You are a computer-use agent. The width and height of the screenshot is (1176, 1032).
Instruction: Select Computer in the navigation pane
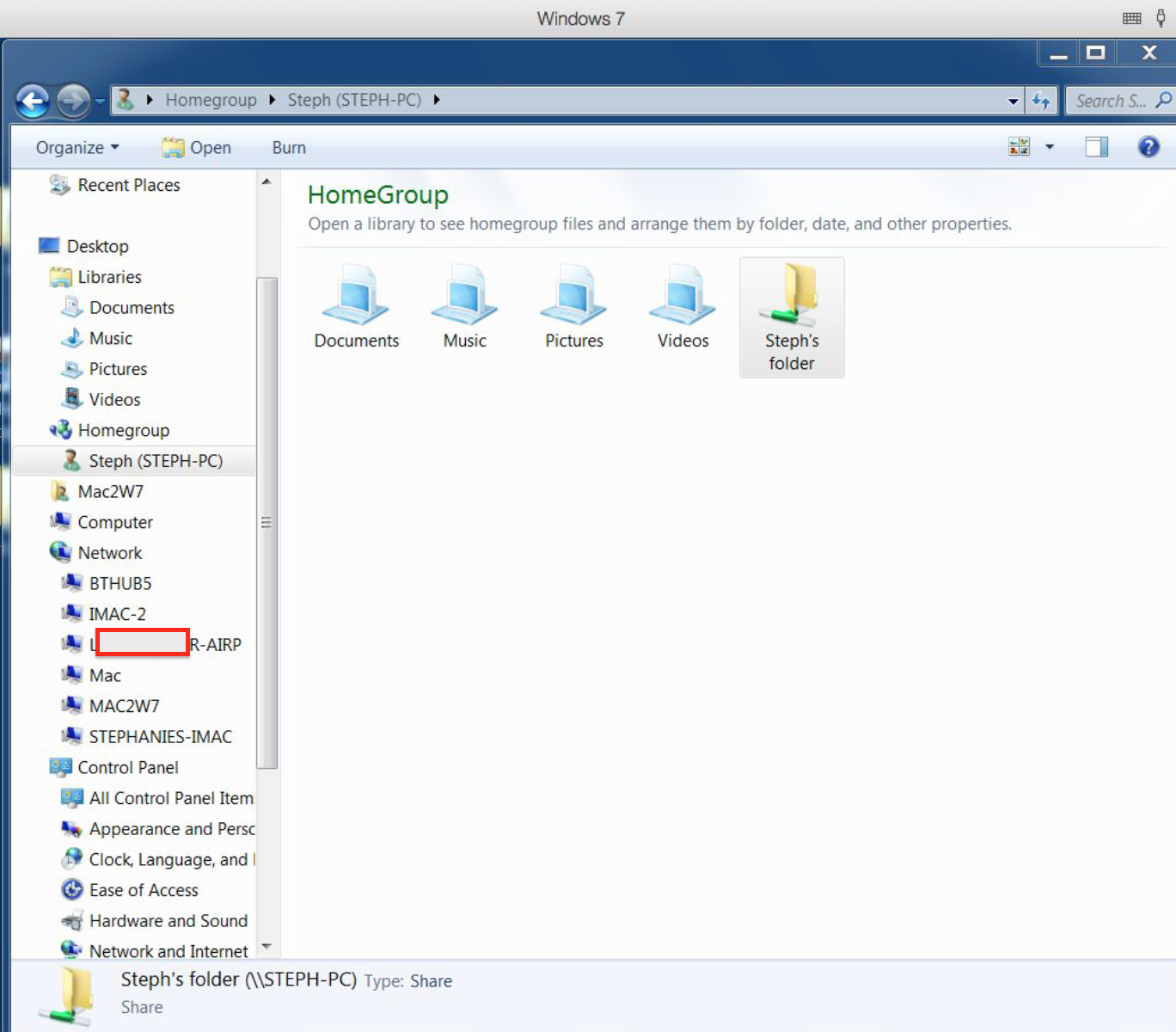click(x=101, y=522)
